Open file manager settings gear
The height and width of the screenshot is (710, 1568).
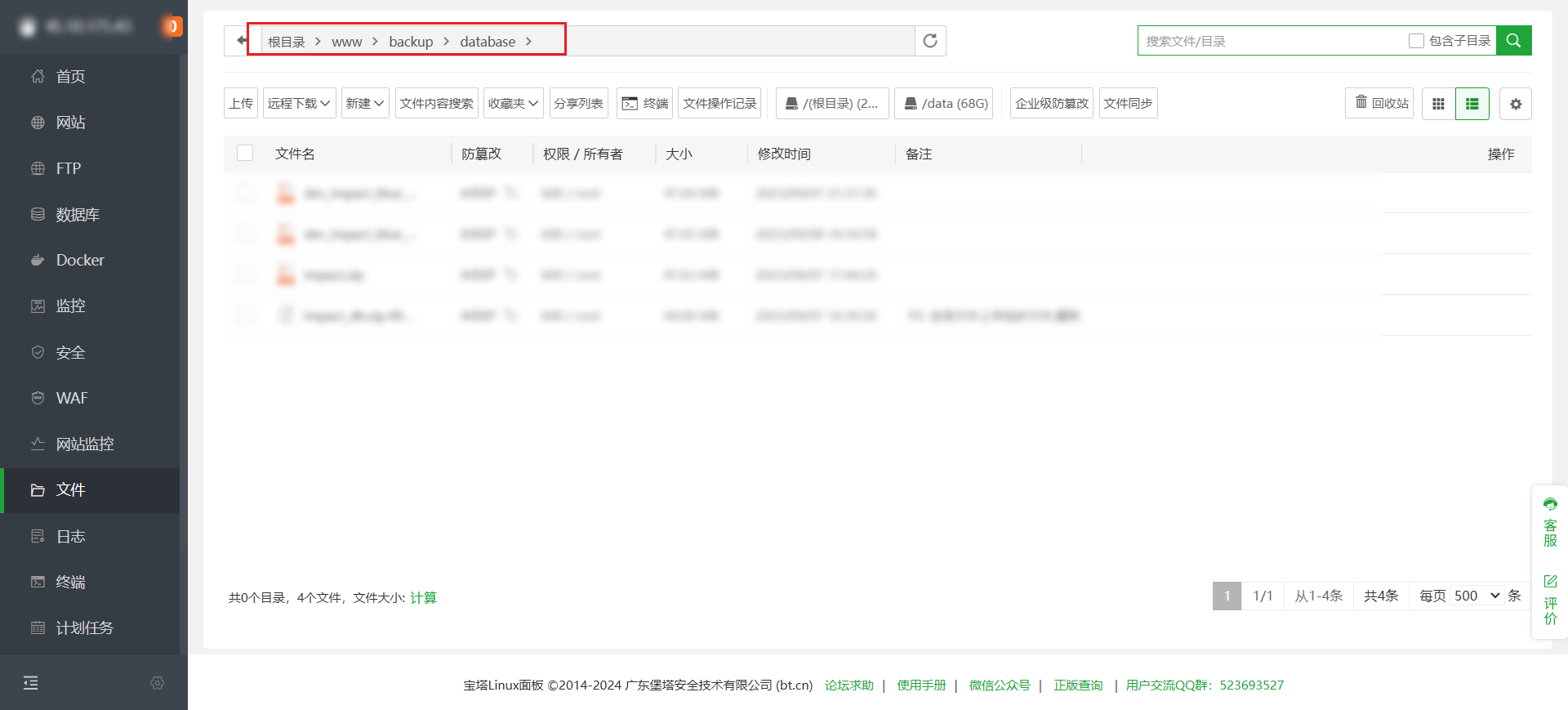click(1515, 104)
